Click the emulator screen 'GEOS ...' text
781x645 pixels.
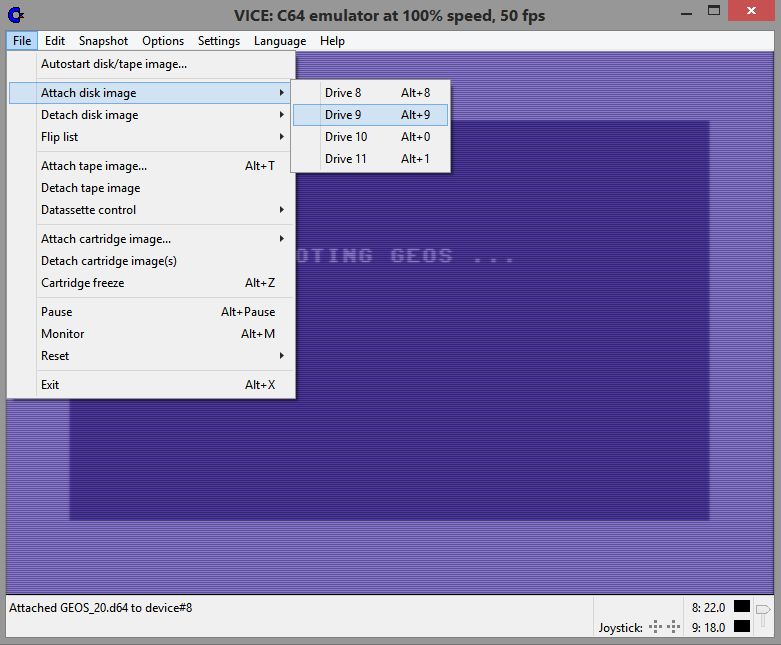click(x=451, y=256)
